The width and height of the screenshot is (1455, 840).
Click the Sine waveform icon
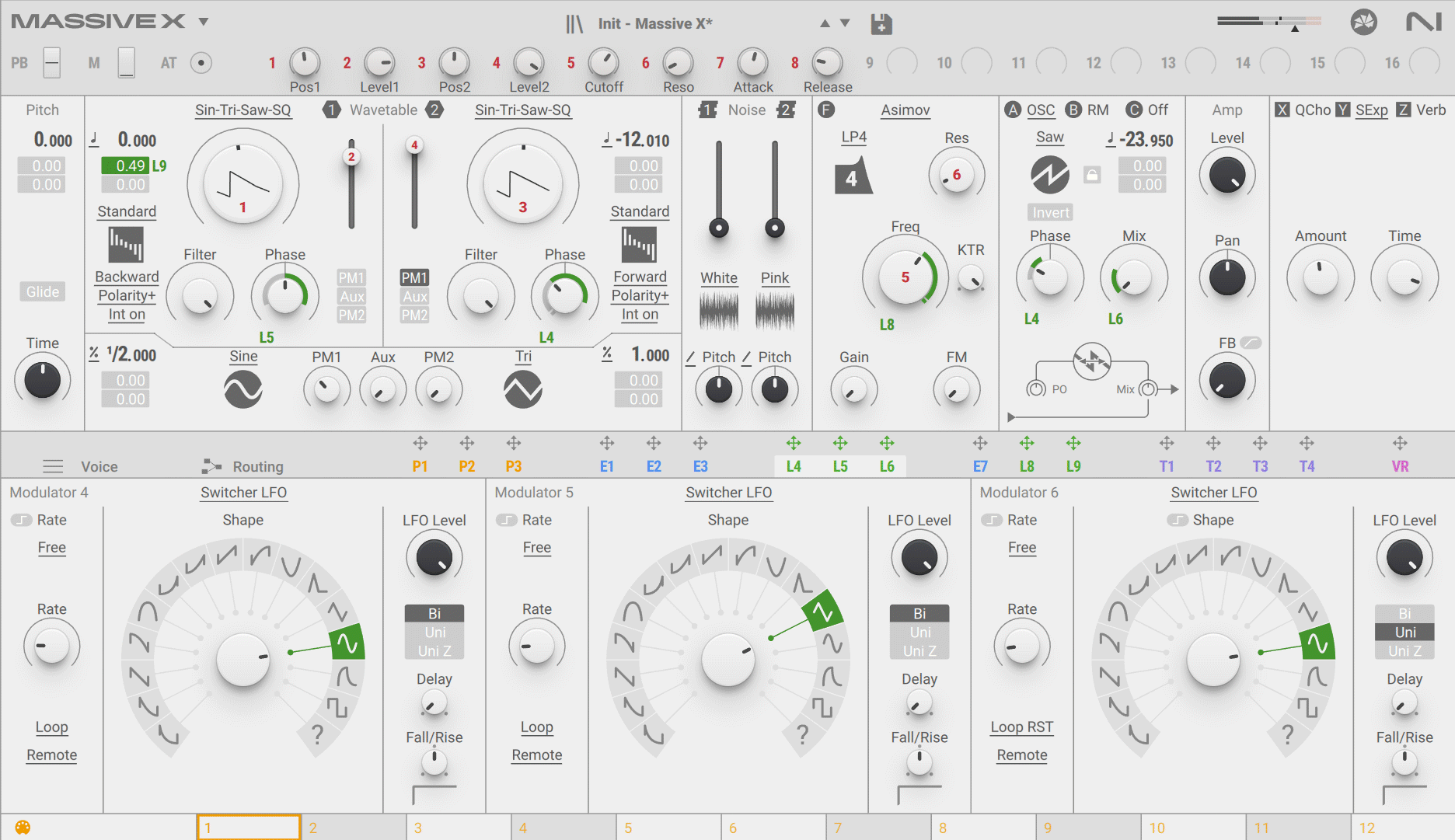point(243,389)
